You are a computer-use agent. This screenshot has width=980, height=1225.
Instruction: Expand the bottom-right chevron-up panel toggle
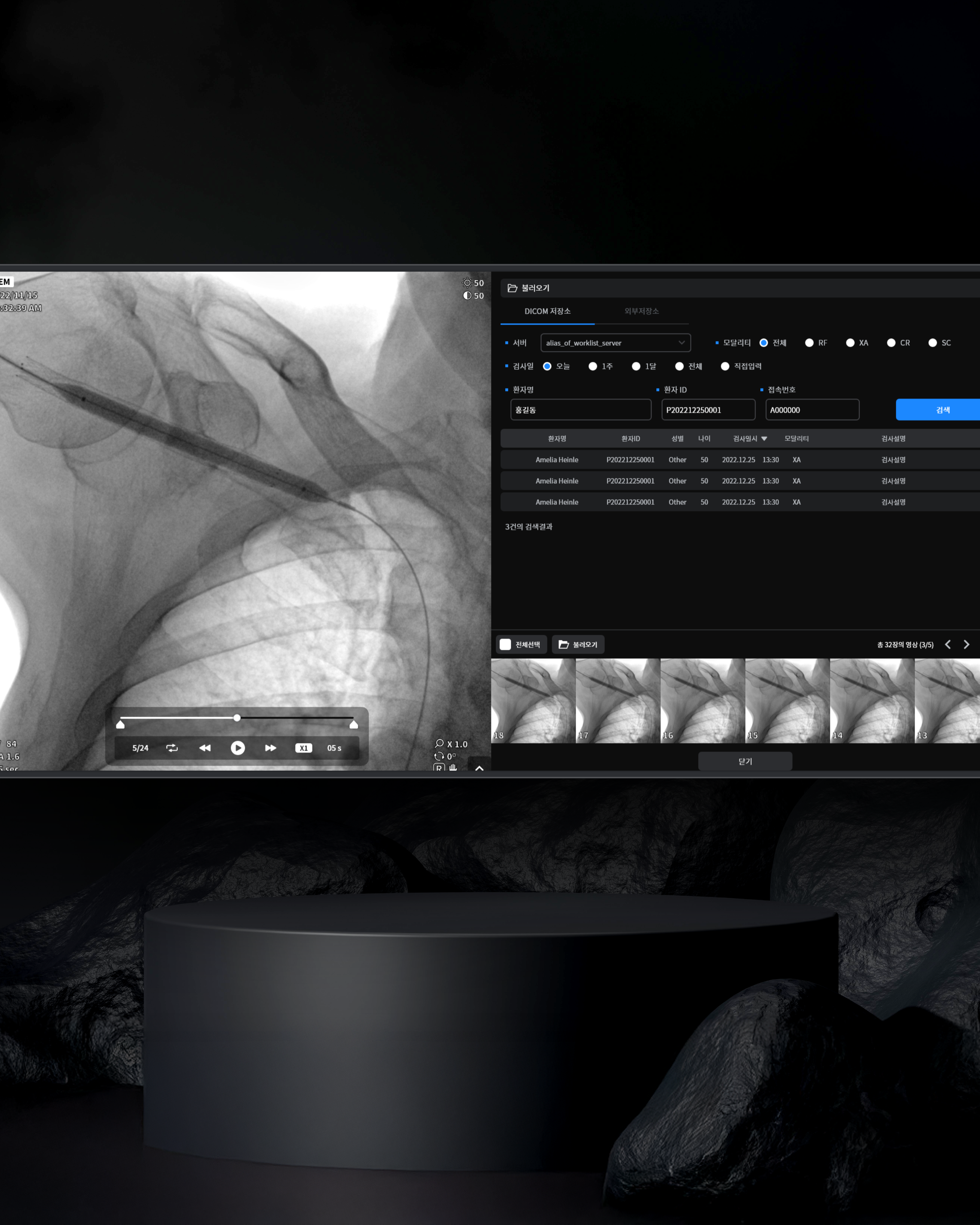coord(479,767)
